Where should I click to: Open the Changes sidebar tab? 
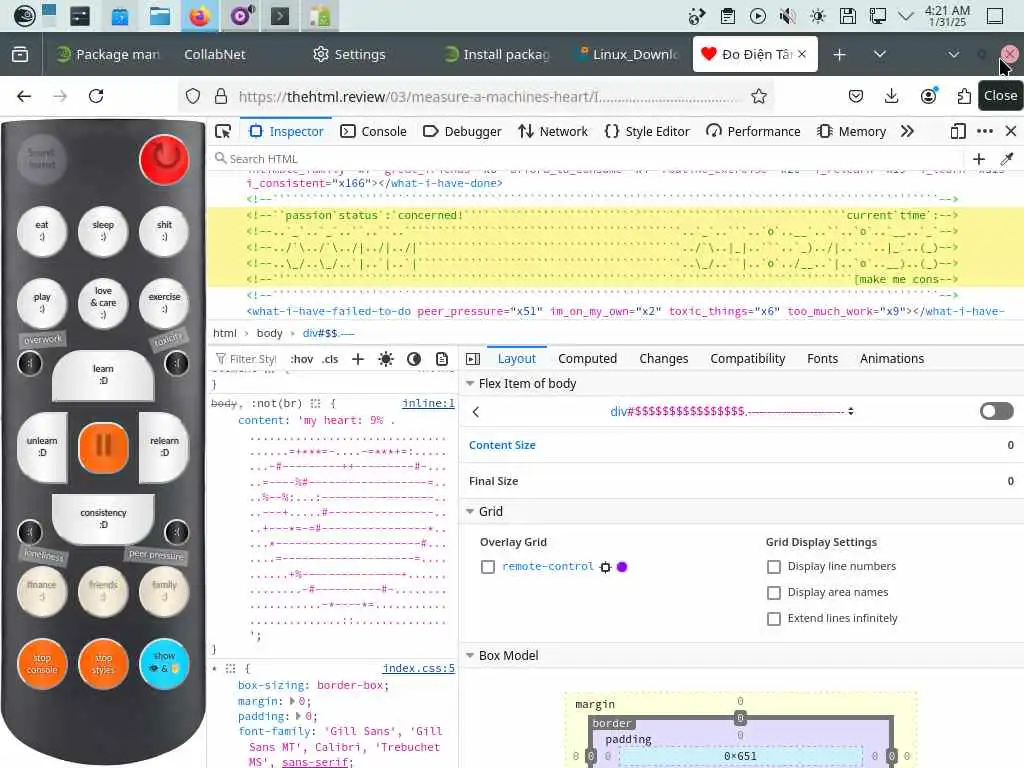click(664, 359)
